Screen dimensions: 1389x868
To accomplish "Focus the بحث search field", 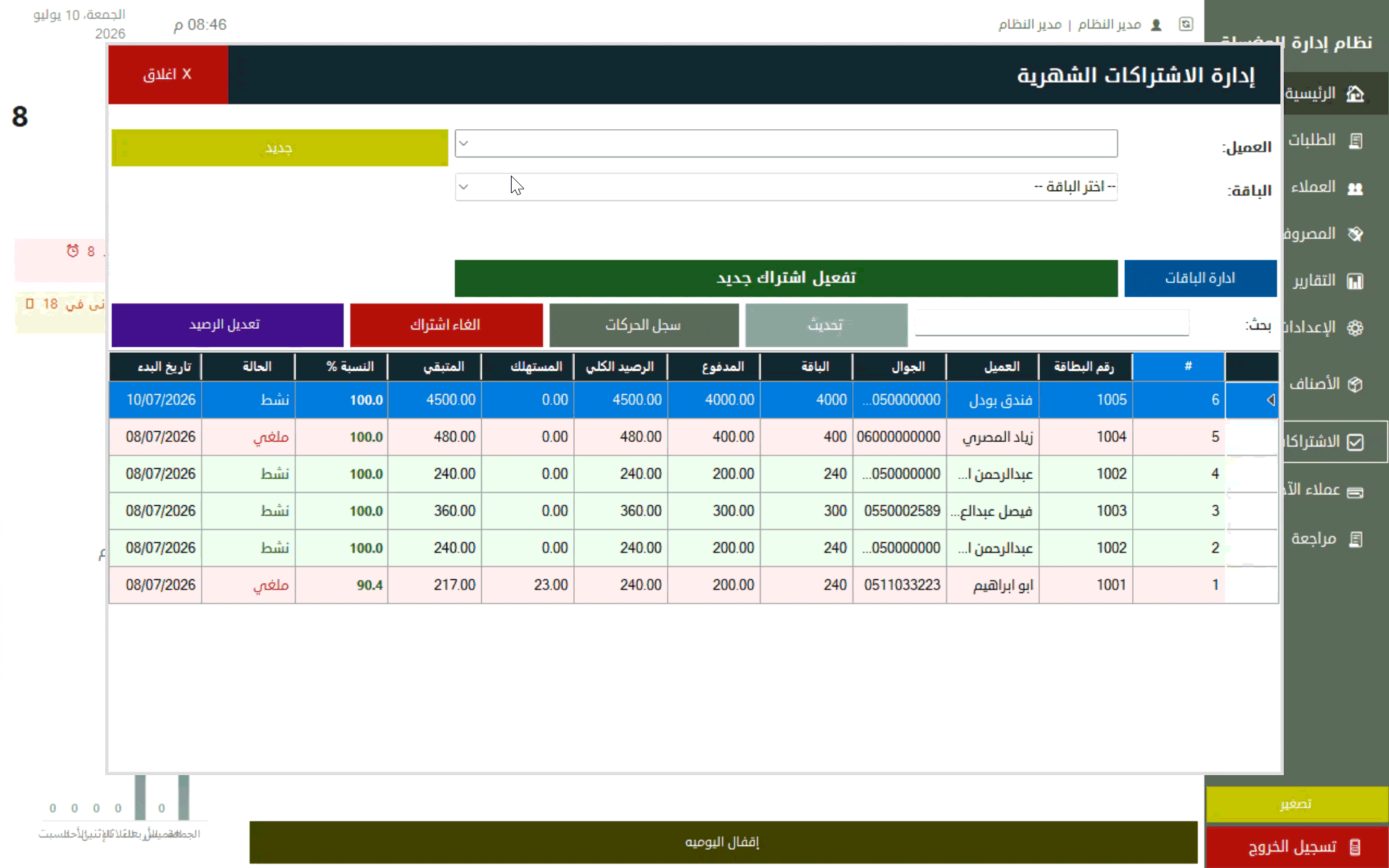I will [x=1052, y=323].
